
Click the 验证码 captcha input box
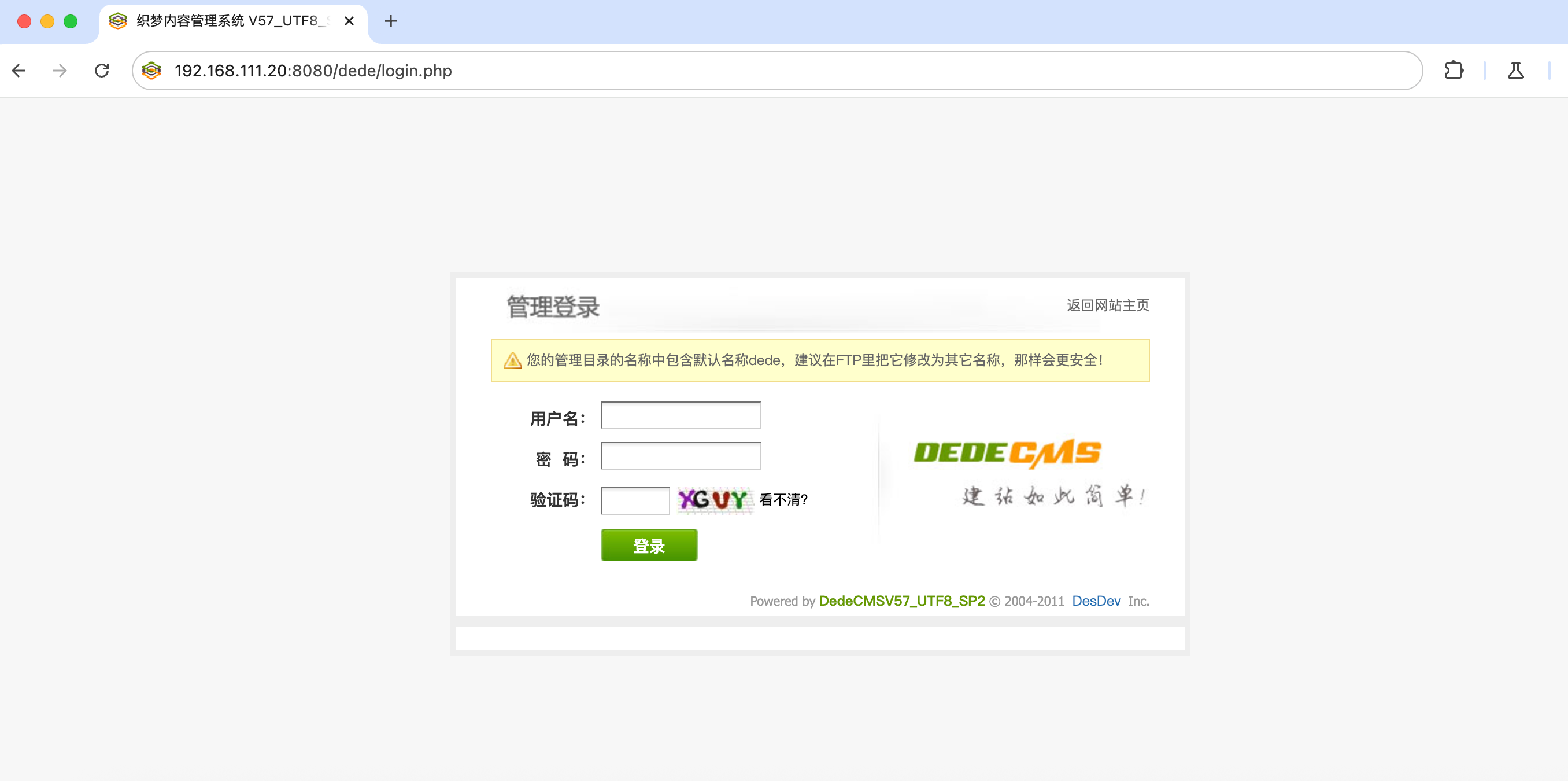pyautogui.click(x=634, y=500)
